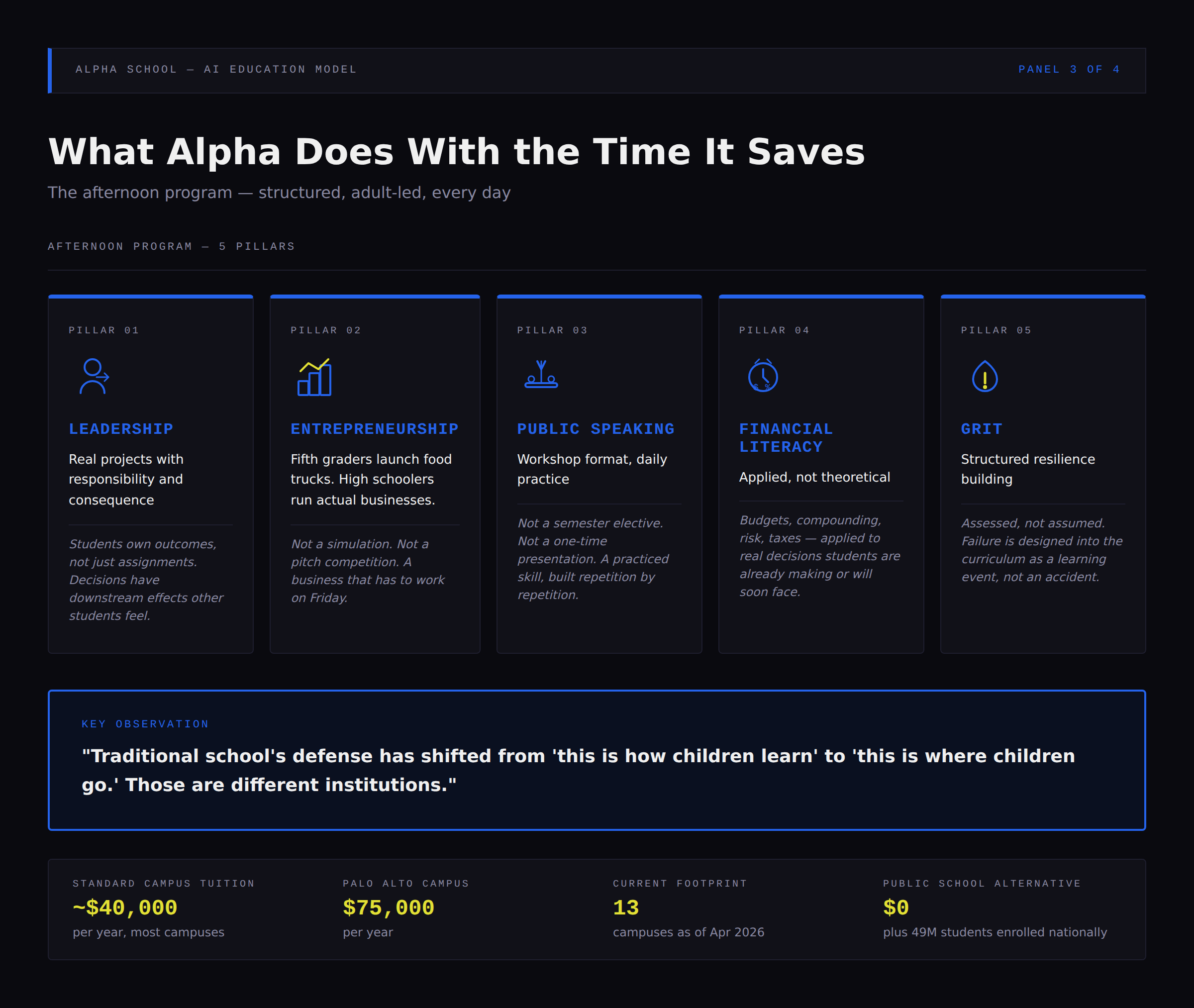Open the PUBLIC SPEAKING heading
Image resolution: width=1194 pixels, height=1008 pixels.
point(596,428)
